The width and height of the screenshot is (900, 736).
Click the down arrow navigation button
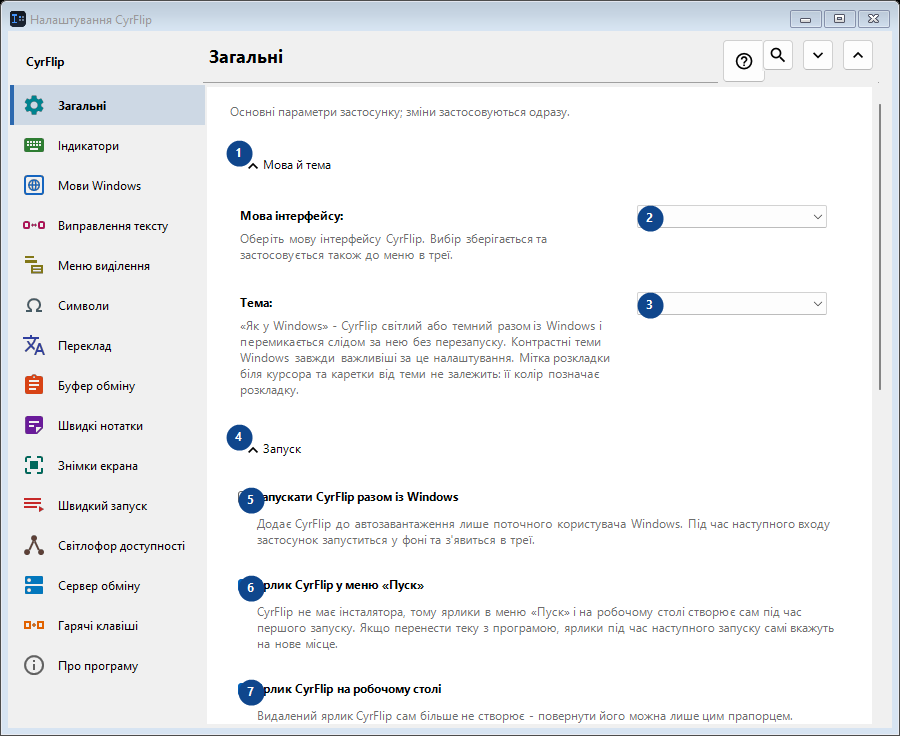(x=818, y=55)
